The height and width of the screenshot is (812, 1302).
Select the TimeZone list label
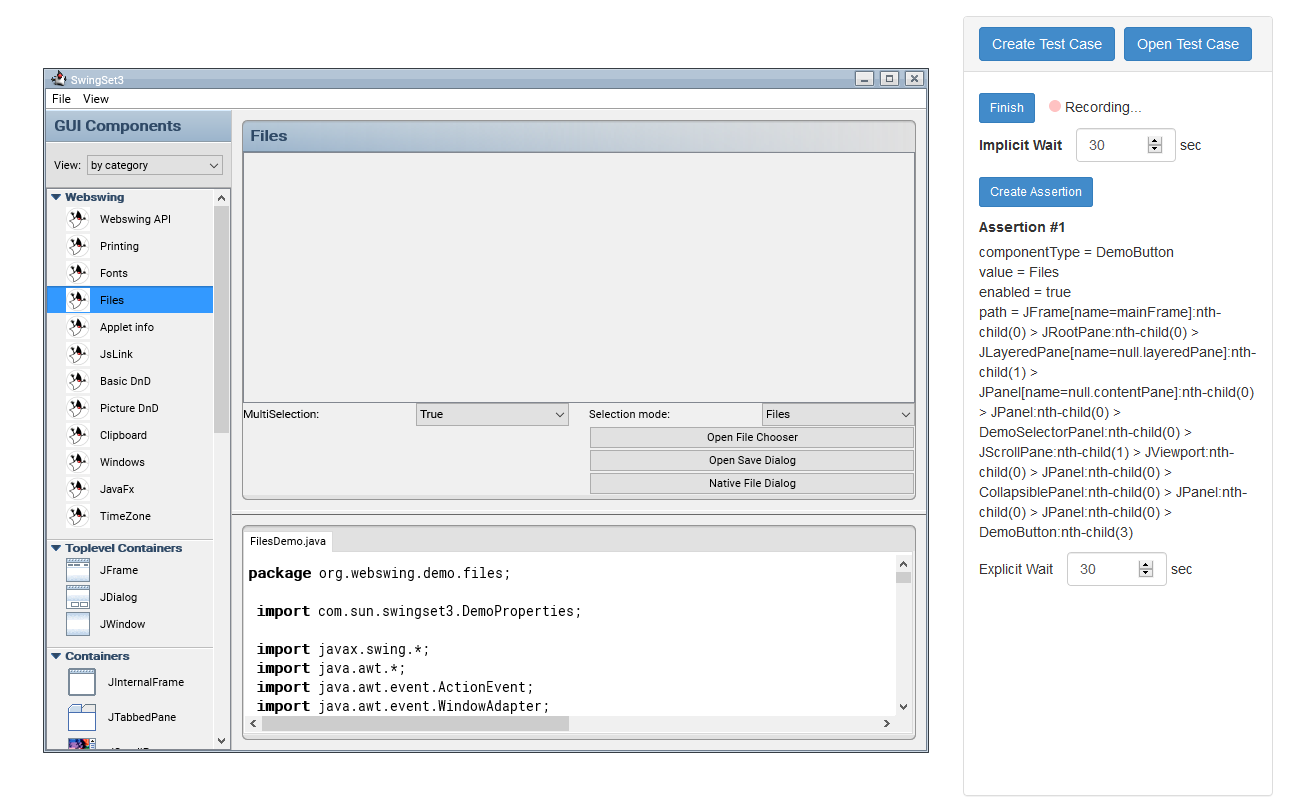point(125,516)
